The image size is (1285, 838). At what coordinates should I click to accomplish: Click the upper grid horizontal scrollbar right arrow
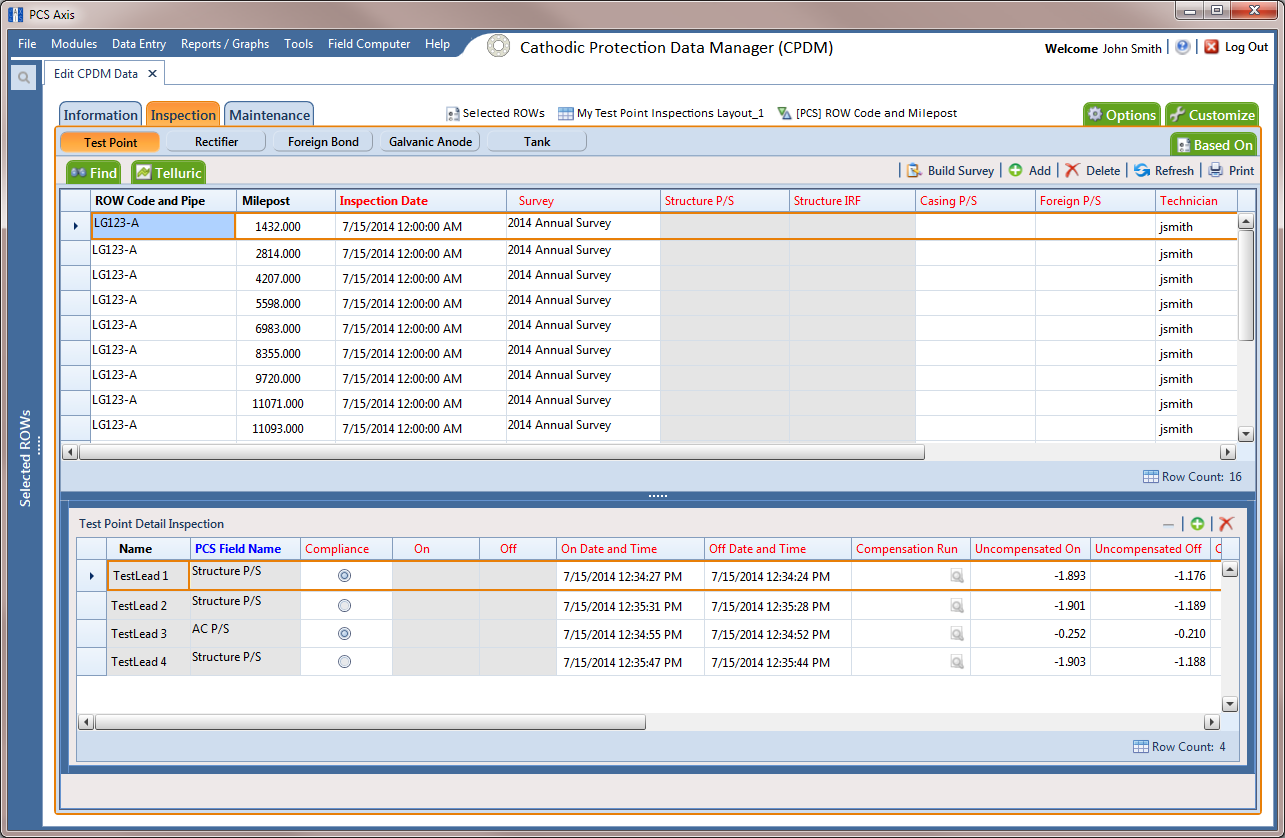coord(1229,452)
